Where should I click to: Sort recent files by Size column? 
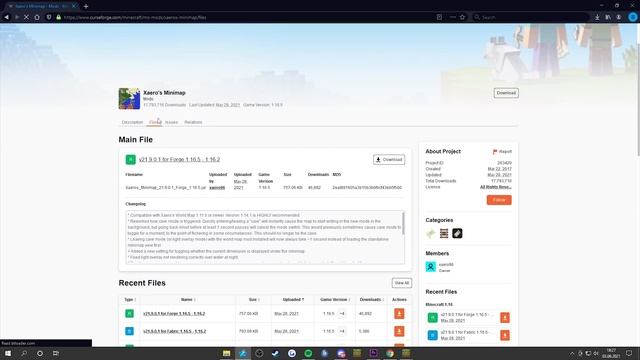tap(254, 300)
